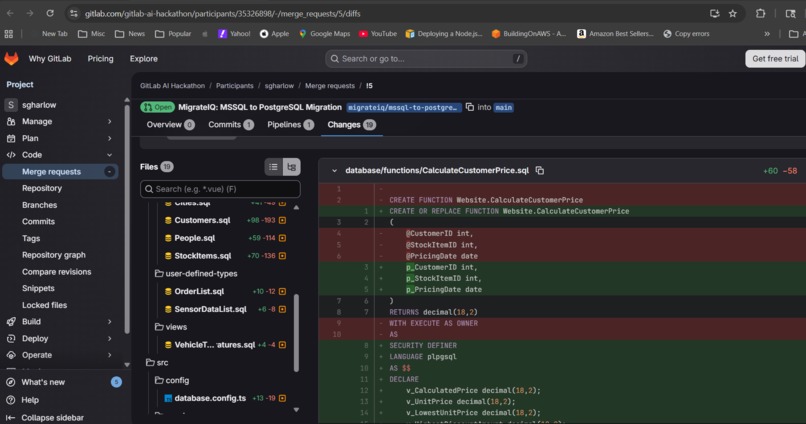Click the Help question mark icon

[10, 400]
